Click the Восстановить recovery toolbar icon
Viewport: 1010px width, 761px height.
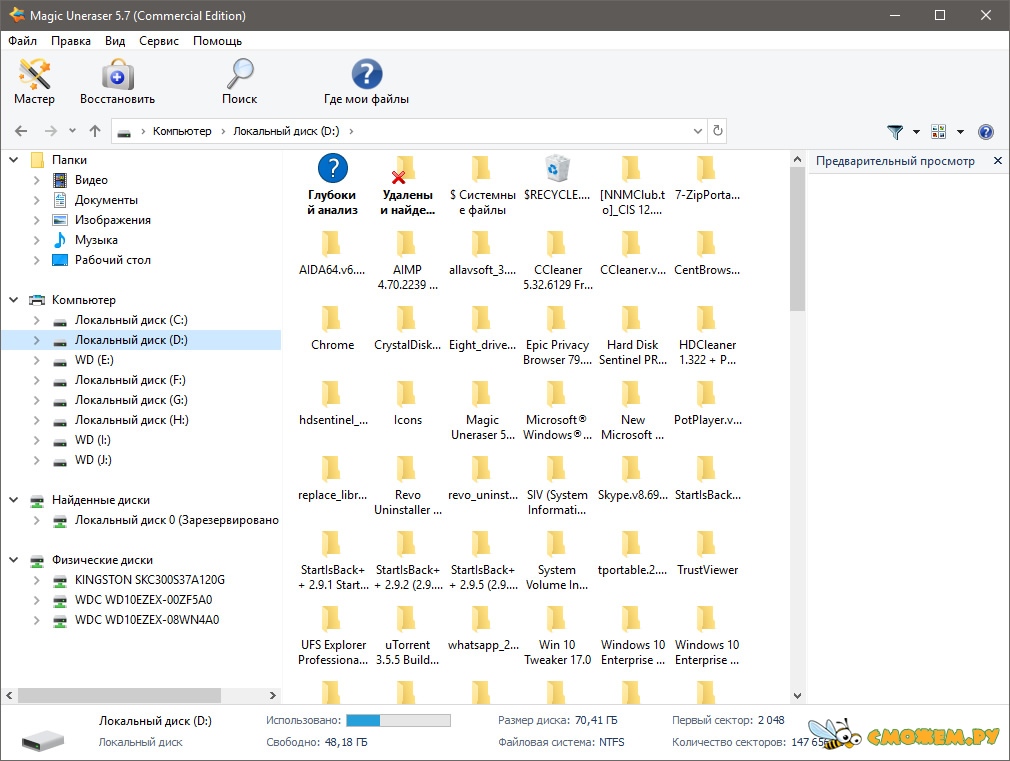click(x=117, y=82)
